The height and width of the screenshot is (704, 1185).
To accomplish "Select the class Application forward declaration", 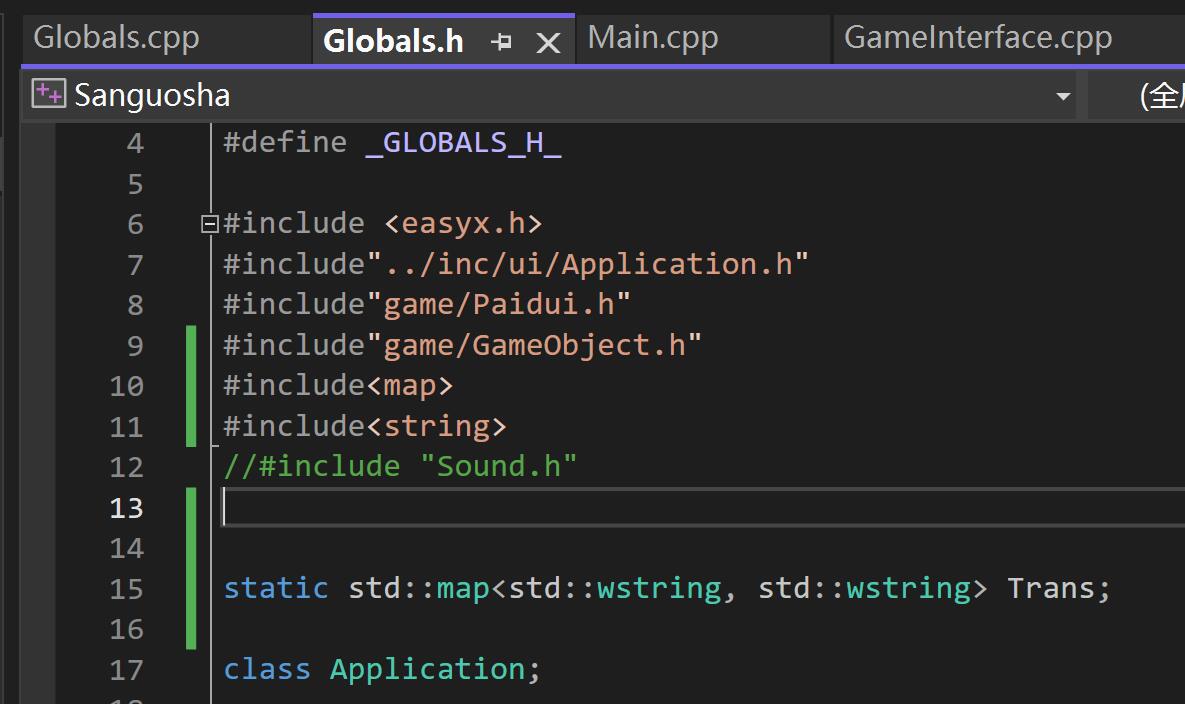I will 380,669.
